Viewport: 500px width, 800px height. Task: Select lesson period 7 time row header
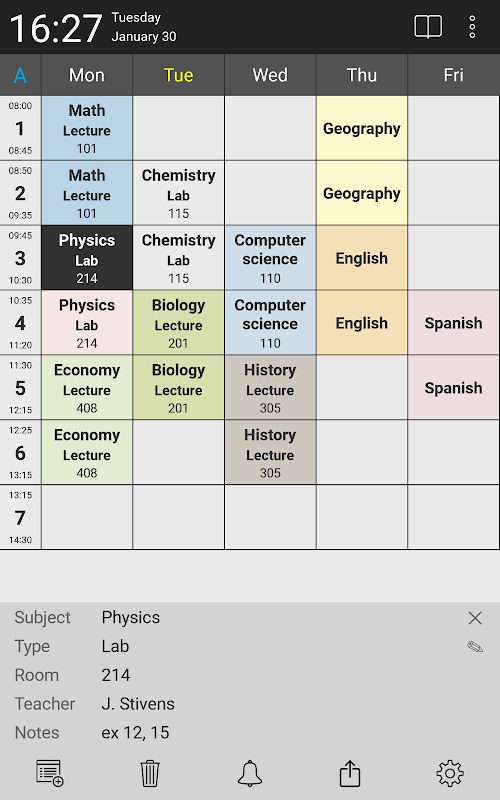[x=20, y=517]
